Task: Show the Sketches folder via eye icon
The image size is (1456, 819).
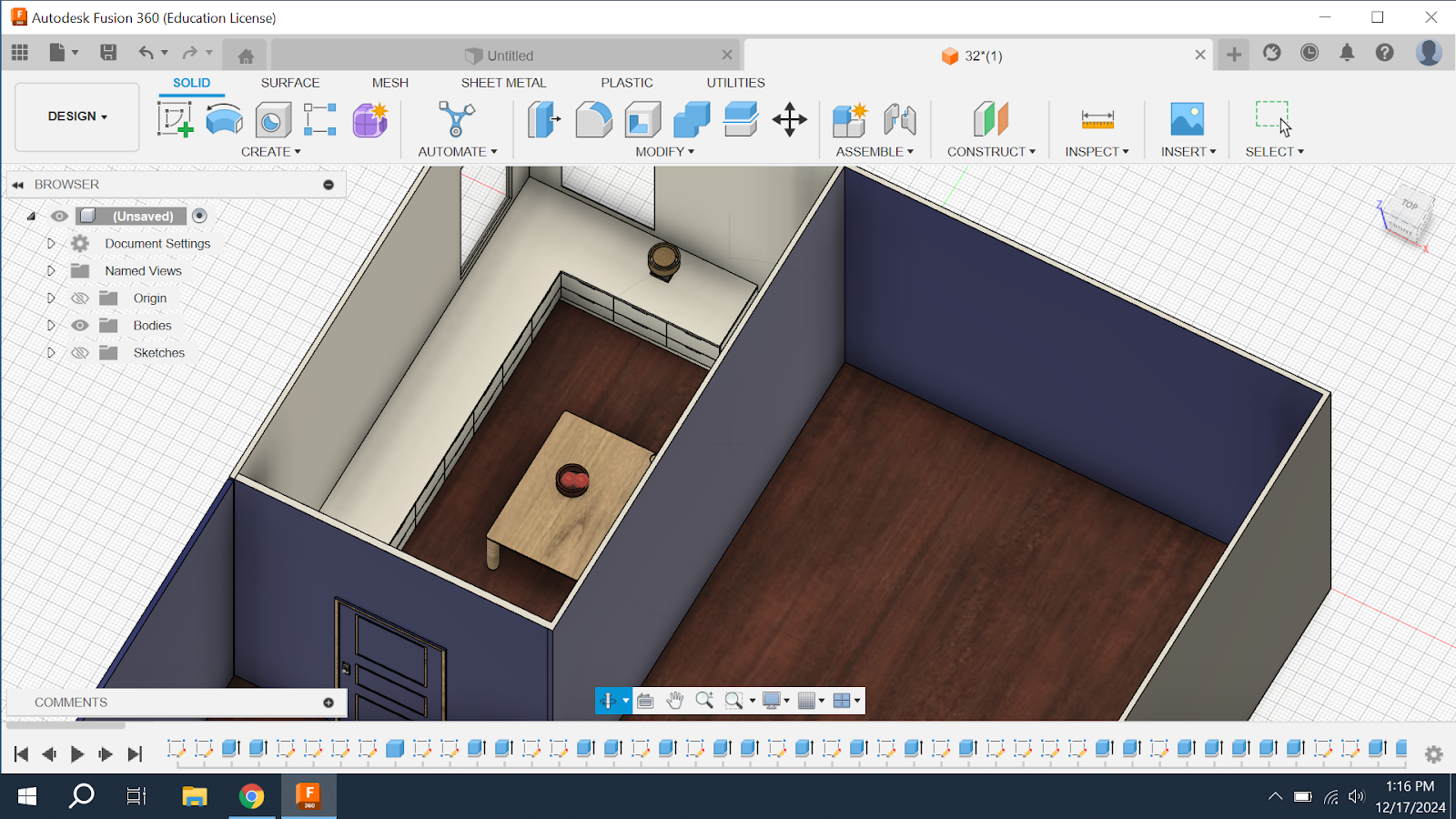Action: tap(80, 353)
